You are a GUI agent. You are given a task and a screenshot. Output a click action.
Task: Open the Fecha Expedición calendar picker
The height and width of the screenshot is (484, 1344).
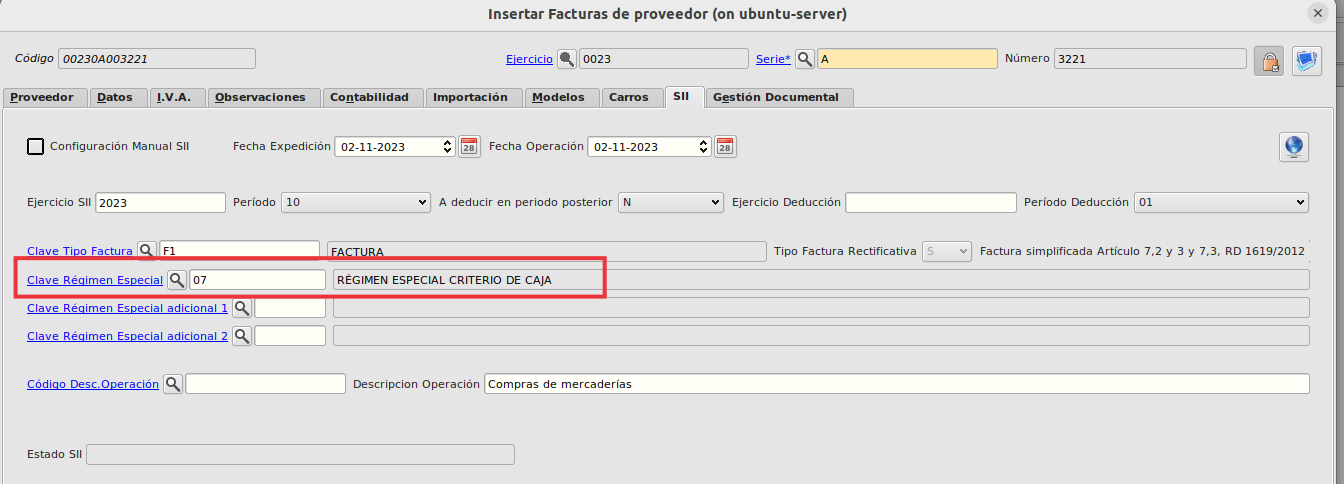click(x=469, y=147)
